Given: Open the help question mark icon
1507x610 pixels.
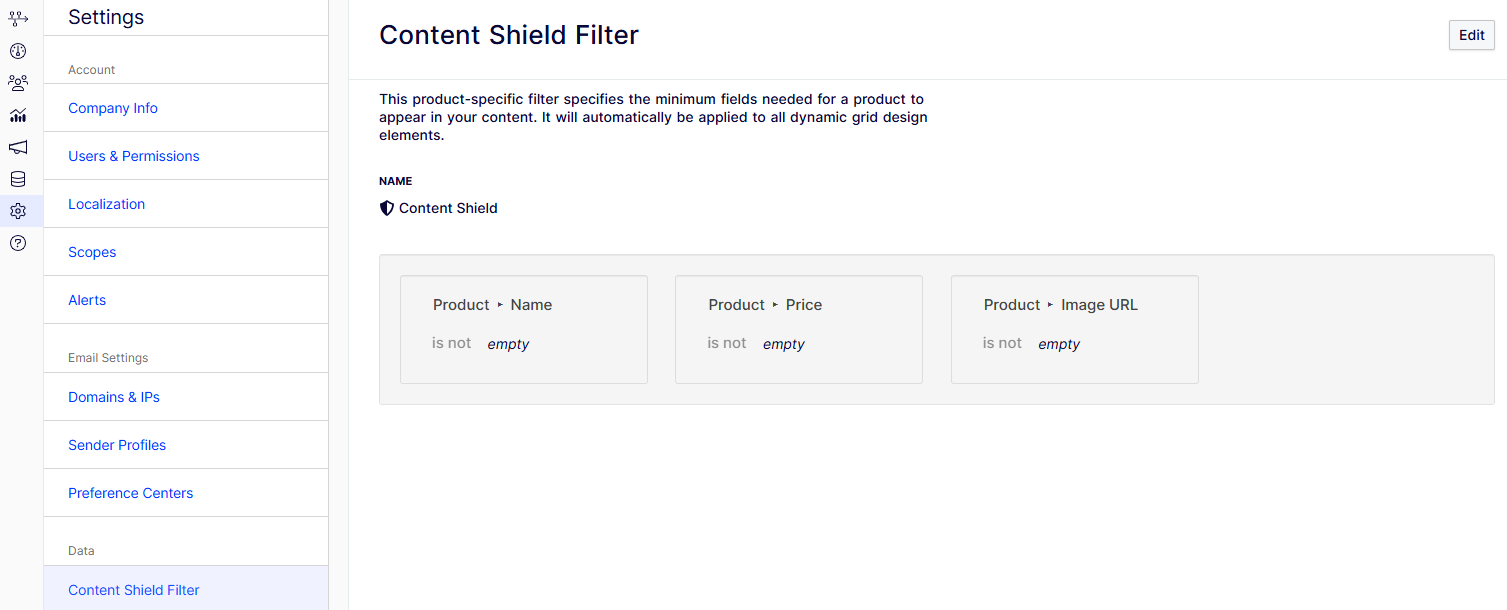Looking at the screenshot, I should click(x=18, y=243).
